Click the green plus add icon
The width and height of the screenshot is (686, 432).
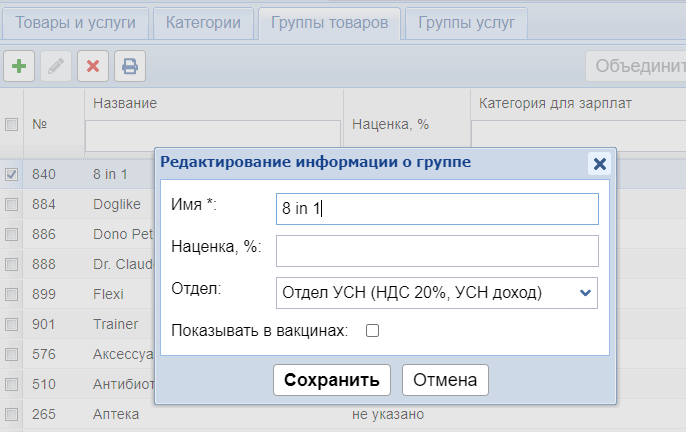pos(18,67)
